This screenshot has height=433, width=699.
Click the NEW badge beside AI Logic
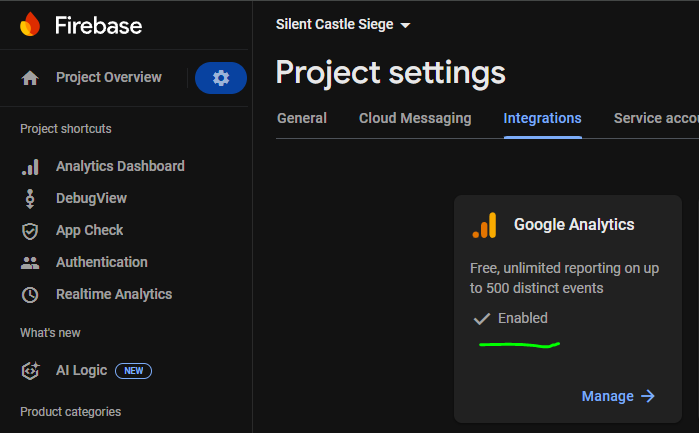[133, 371]
